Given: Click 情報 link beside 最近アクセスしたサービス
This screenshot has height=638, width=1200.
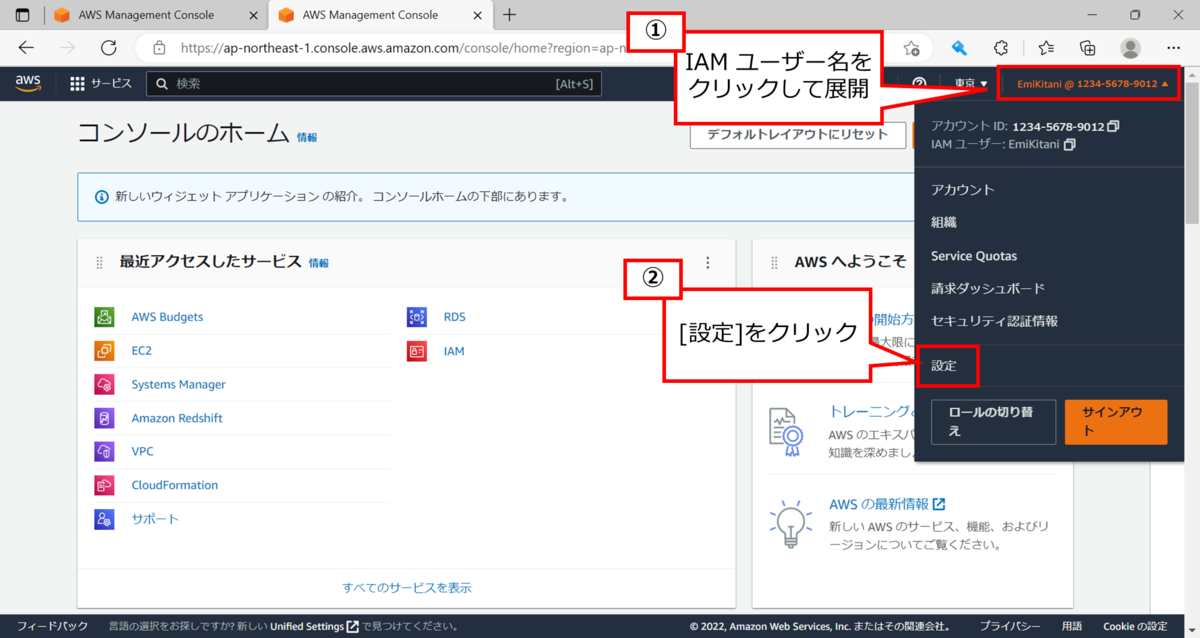Looking at the screenshot, I should [319, 263].
